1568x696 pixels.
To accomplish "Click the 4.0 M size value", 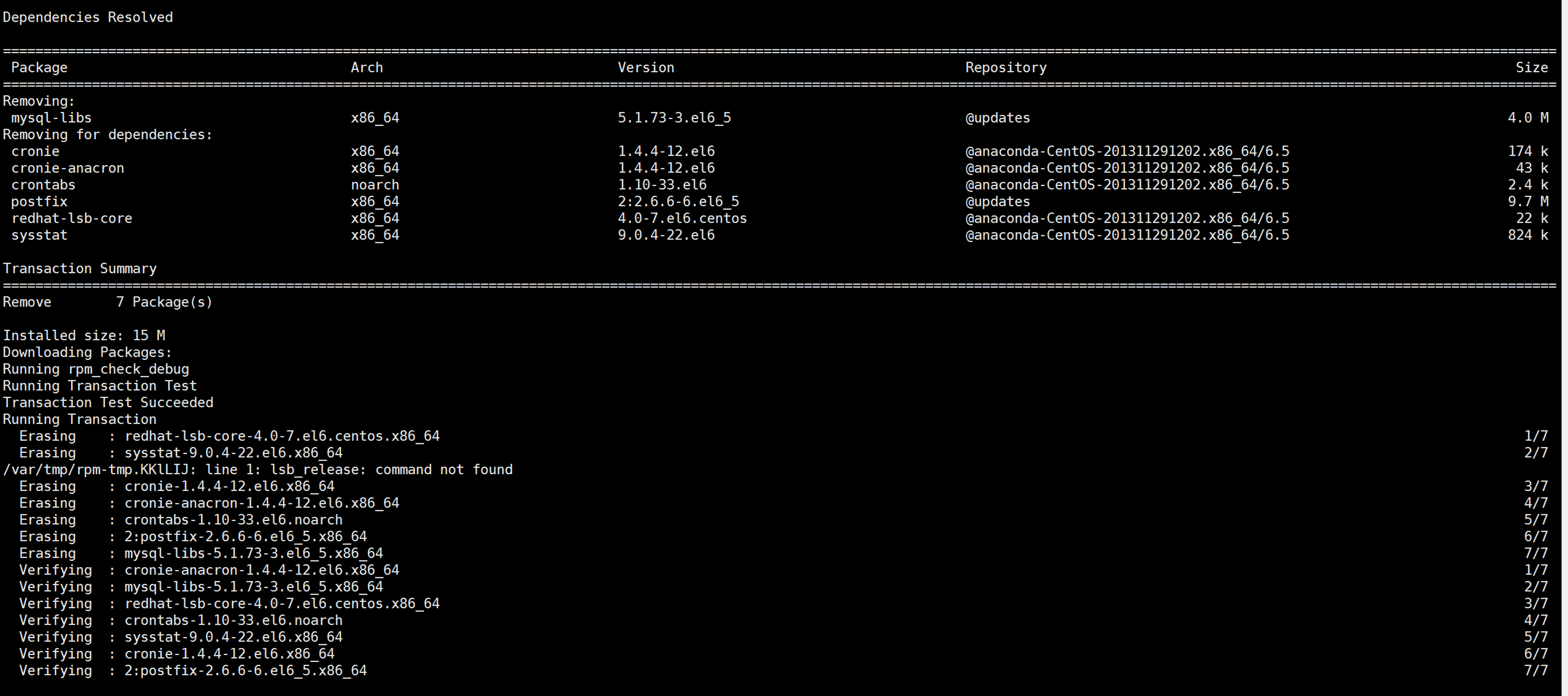I will [x=1528, y=118].
